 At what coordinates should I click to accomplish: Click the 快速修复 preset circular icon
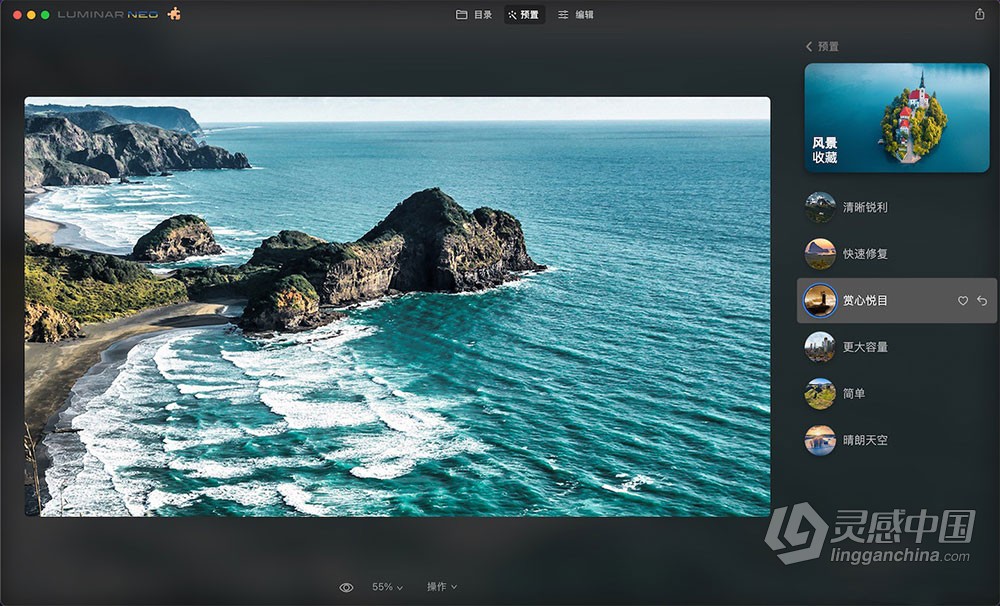click(x=820, y=254)
